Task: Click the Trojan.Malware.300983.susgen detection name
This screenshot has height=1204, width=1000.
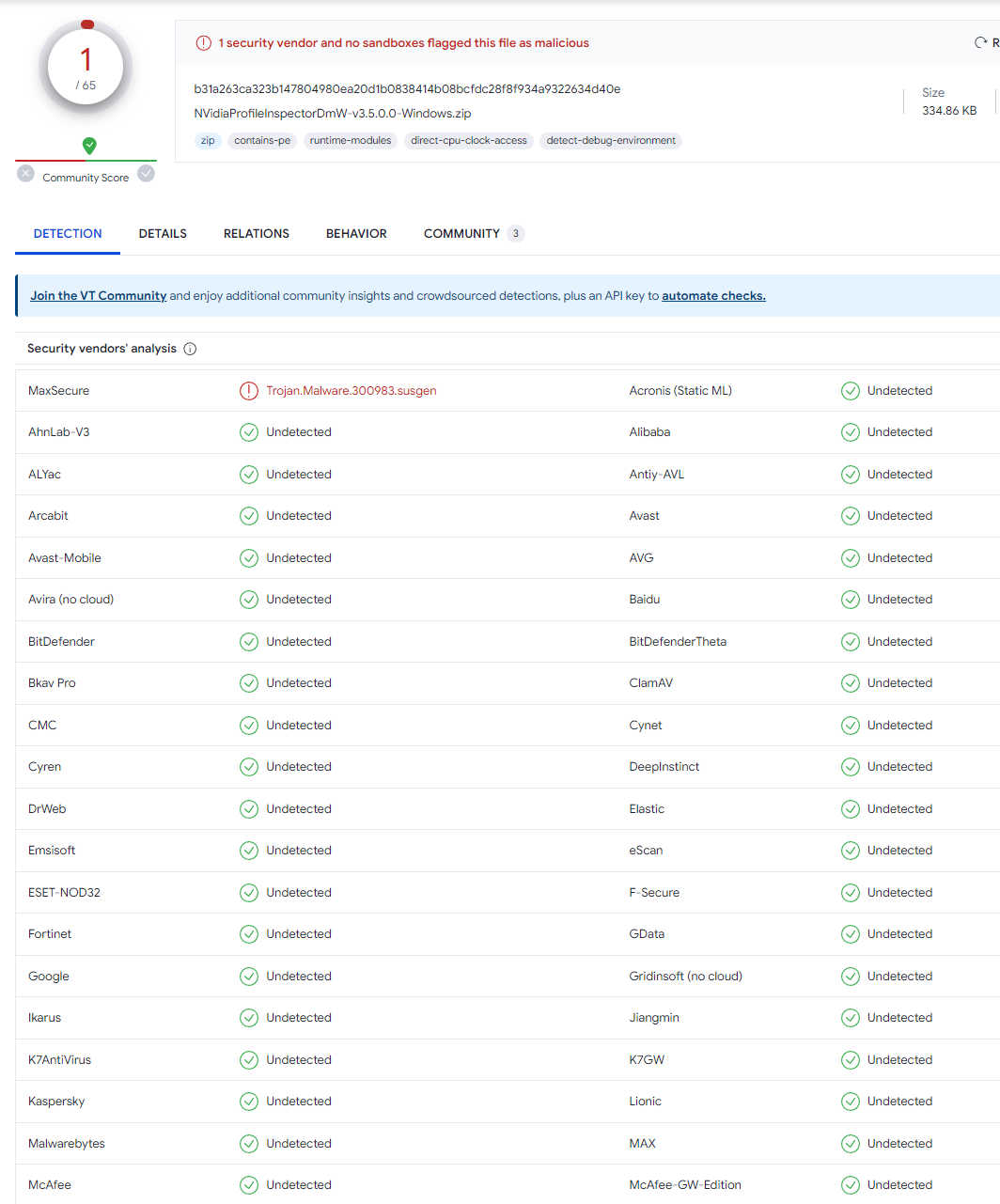Action: [x=351, y=391]
